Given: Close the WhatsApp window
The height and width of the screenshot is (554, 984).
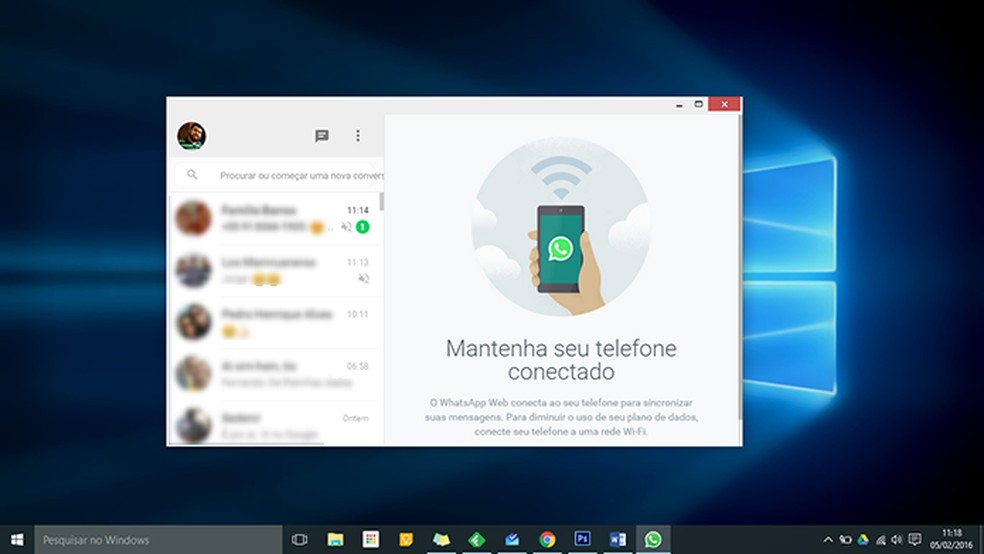Looking at the screenshot, I should pyautogui.click(x=724, y=104).
